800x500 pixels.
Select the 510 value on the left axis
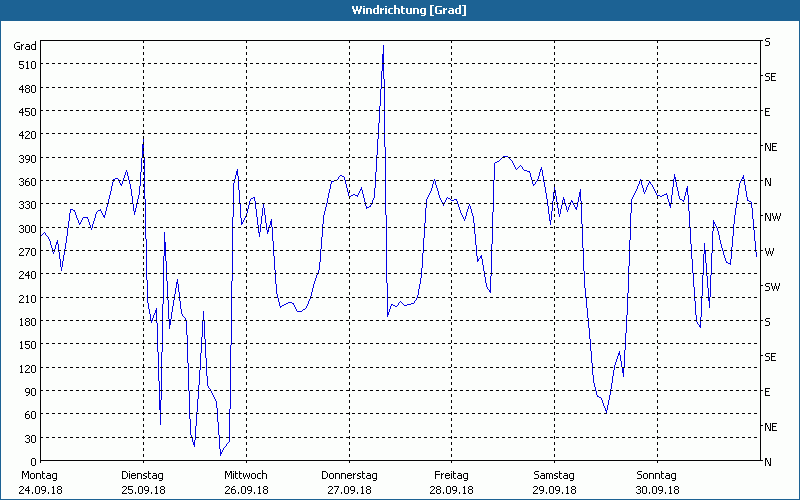tap(28, 65)
